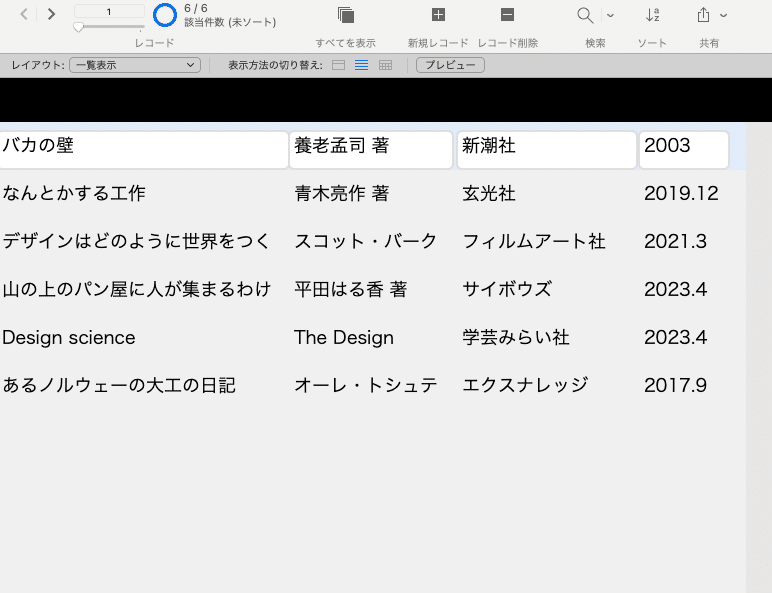The width and height of the screenshot is (772, 593).
Task: Go to previous record arrow
Action: click(x=24, y=14)
